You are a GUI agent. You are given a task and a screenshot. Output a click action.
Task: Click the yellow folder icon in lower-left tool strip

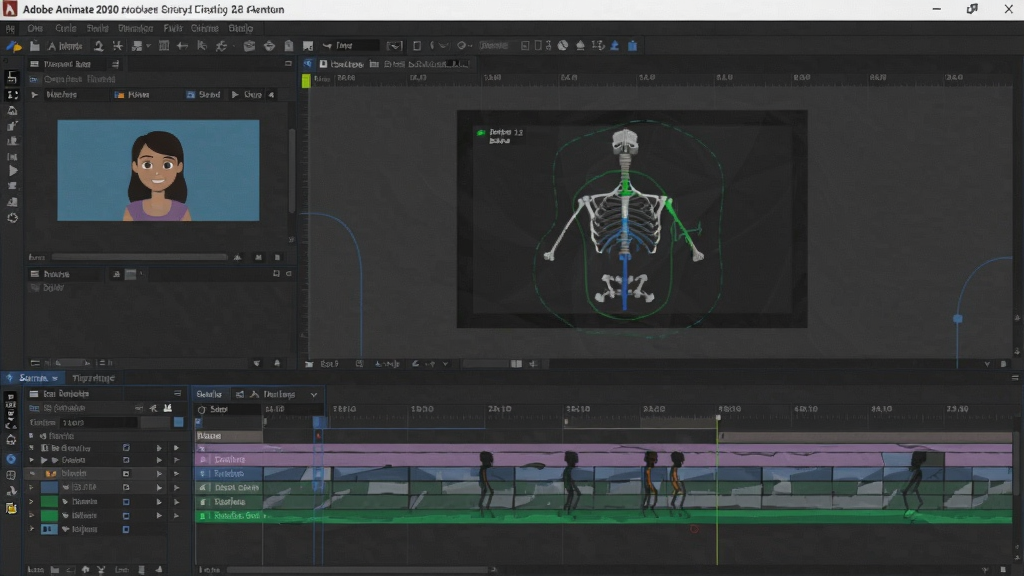11,508
